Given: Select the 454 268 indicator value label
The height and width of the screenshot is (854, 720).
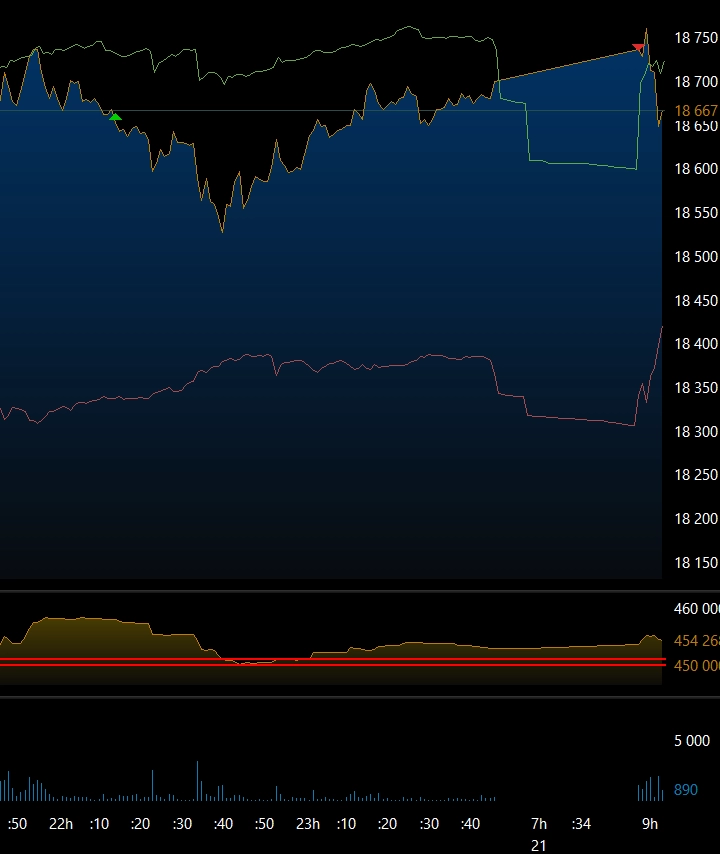Looking at the screenshot, I should [x=696, y=641].
